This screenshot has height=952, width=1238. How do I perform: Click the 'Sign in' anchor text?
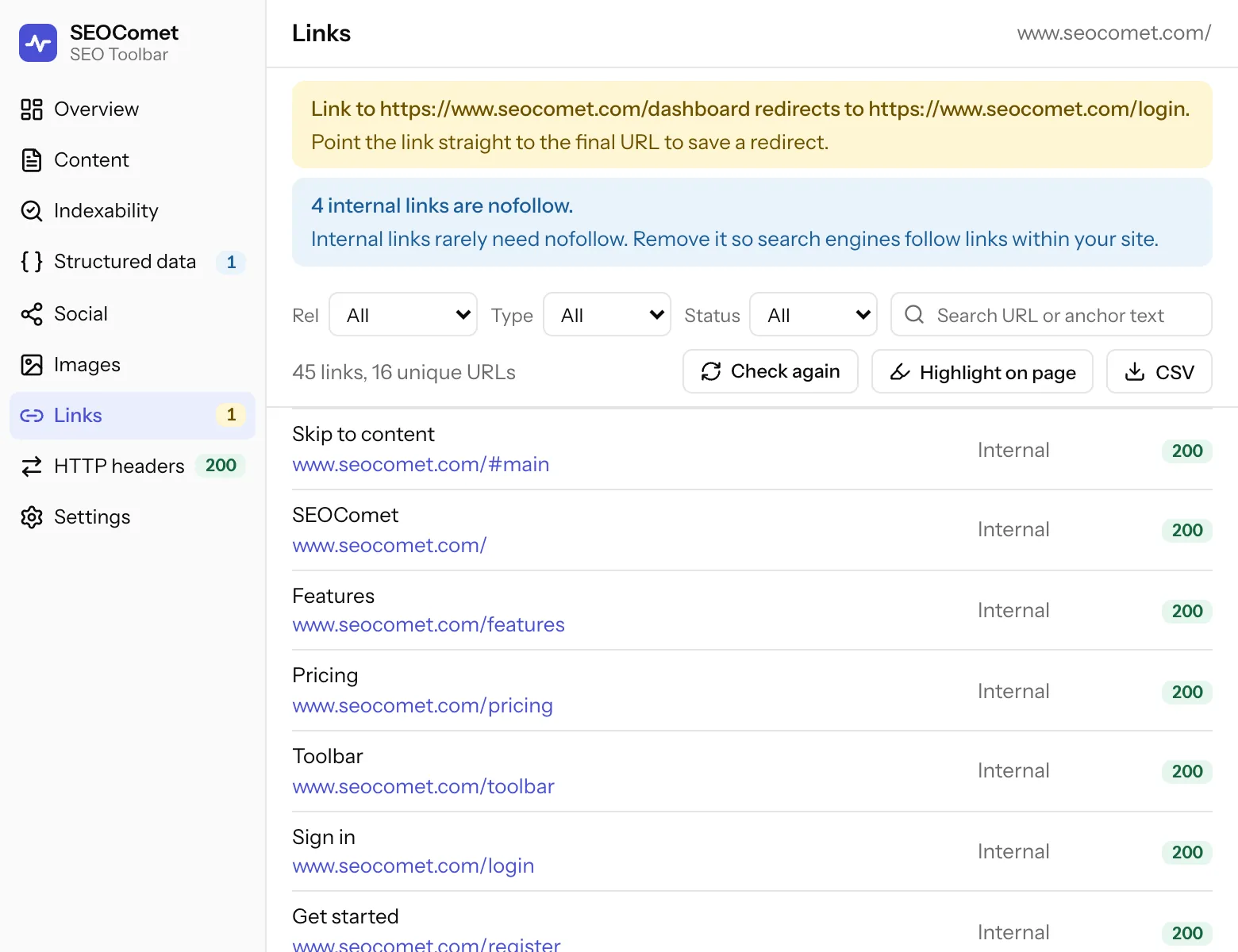coord(324,837)
